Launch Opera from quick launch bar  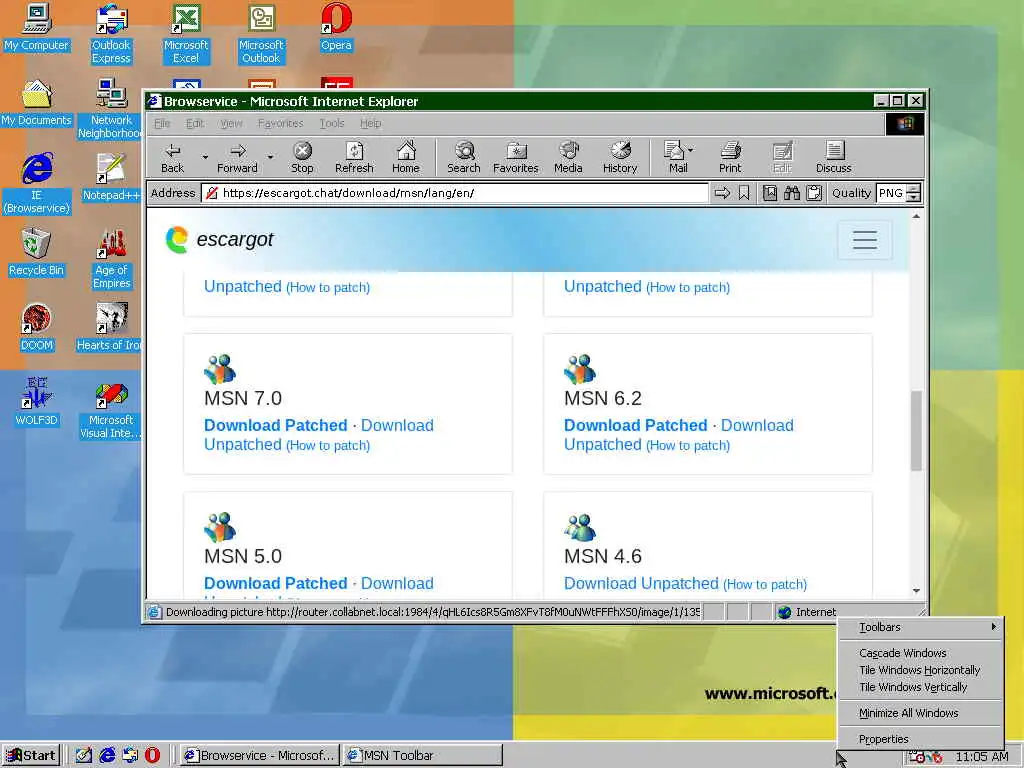[152, 755]
